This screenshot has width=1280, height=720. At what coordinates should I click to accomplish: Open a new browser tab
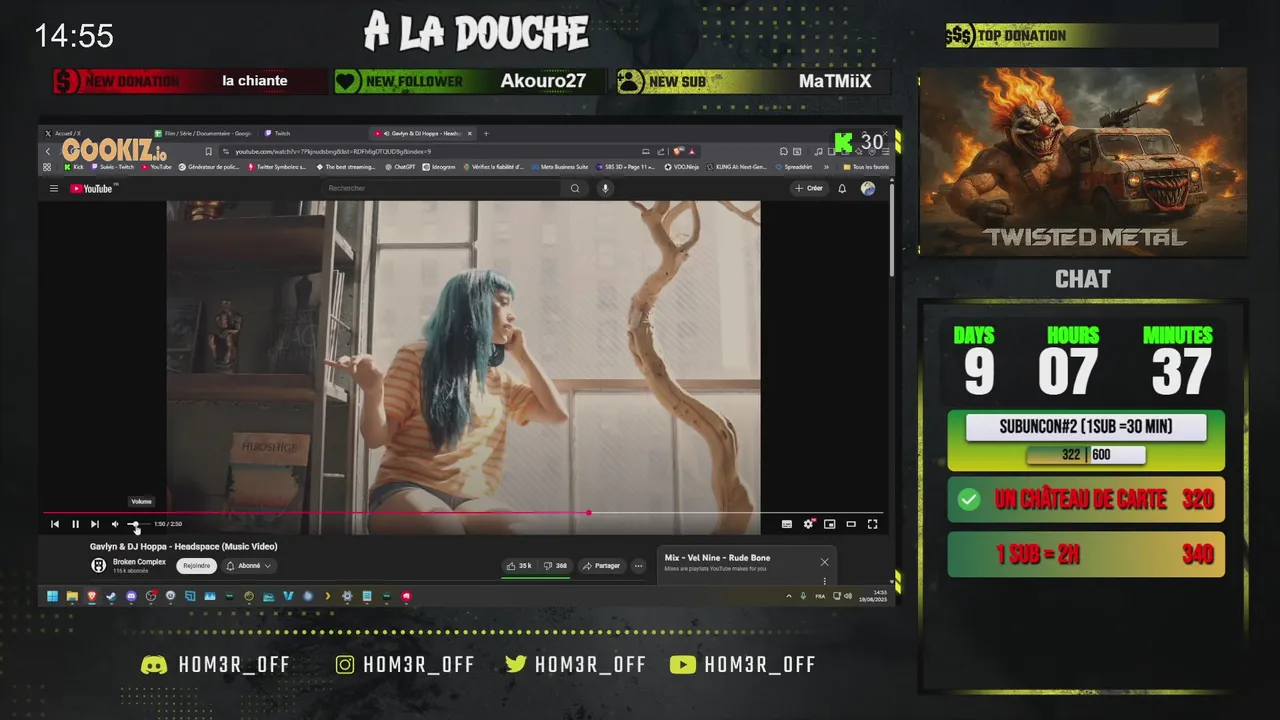(486, 133)
